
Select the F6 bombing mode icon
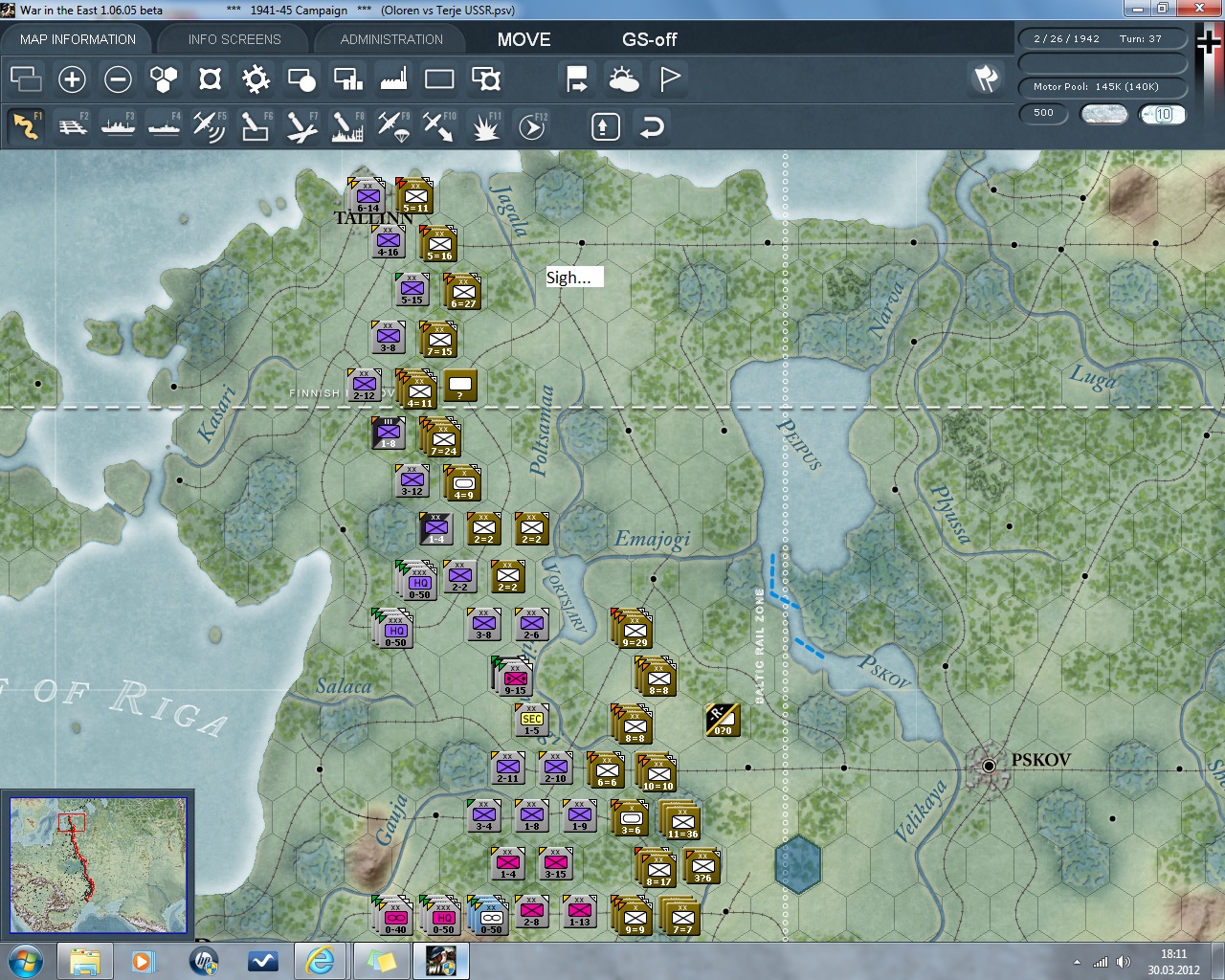click(256, 126)
